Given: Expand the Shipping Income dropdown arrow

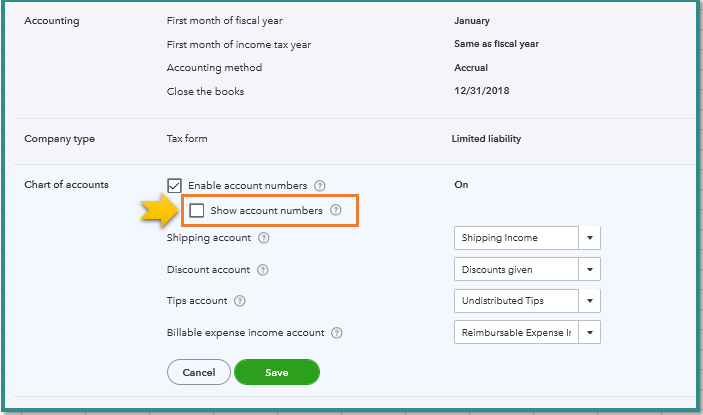Looking at the screenshot, I should click(590, 238).
